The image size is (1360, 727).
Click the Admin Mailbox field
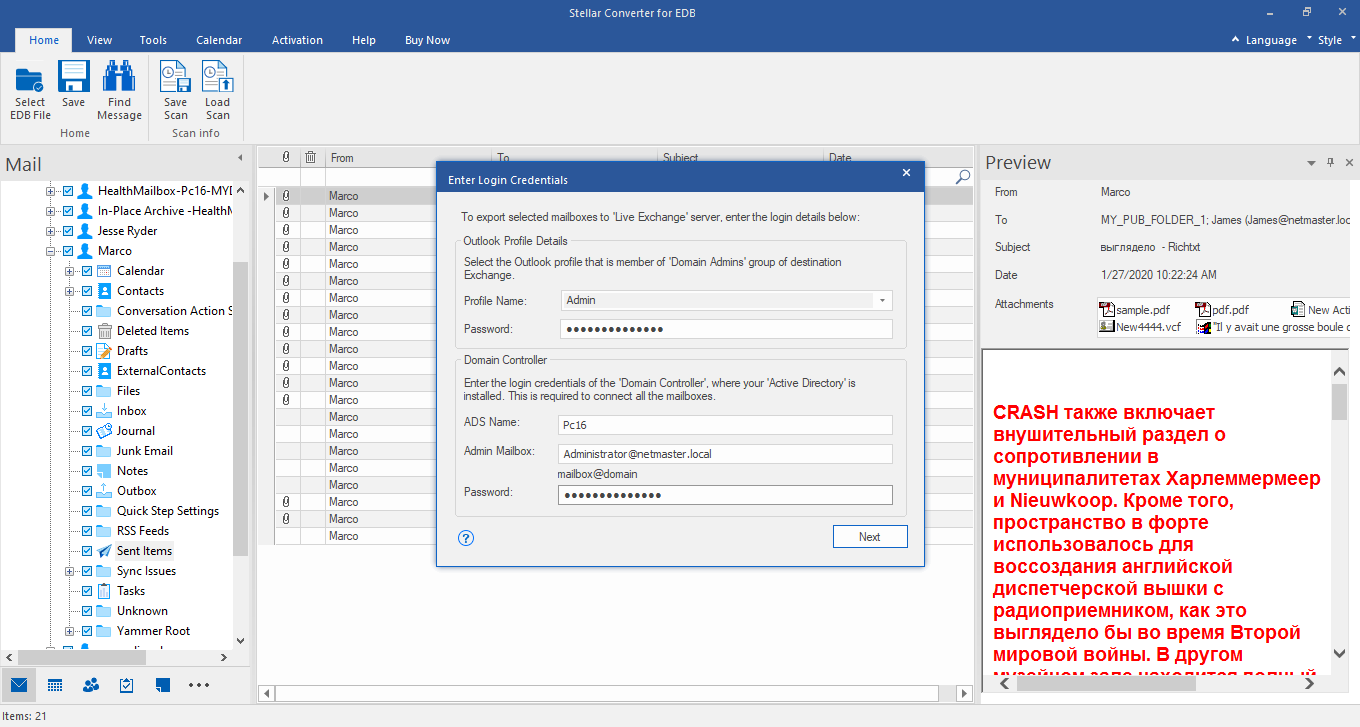coord(726,454)
